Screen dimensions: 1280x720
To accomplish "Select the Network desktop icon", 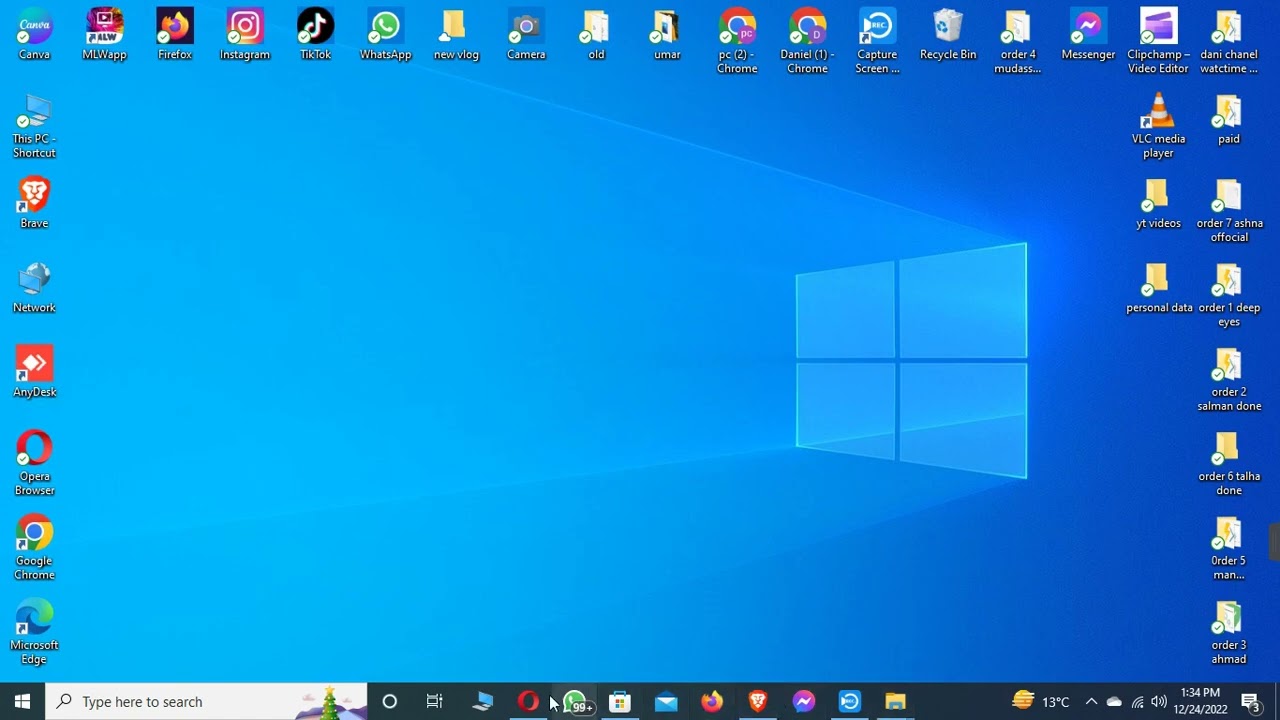I will [x=34, y=287].
